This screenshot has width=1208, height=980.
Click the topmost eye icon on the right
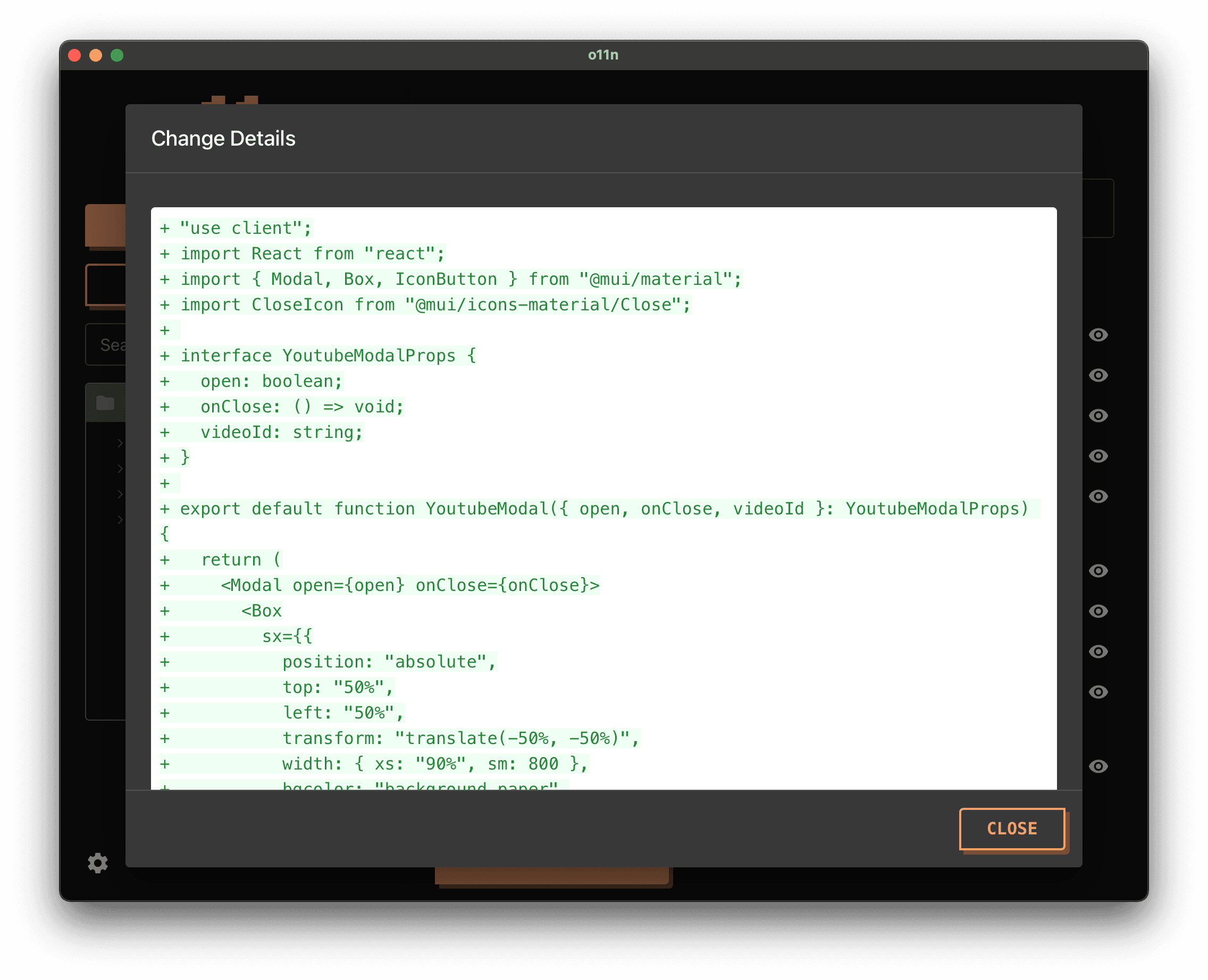pos(1100,336)
